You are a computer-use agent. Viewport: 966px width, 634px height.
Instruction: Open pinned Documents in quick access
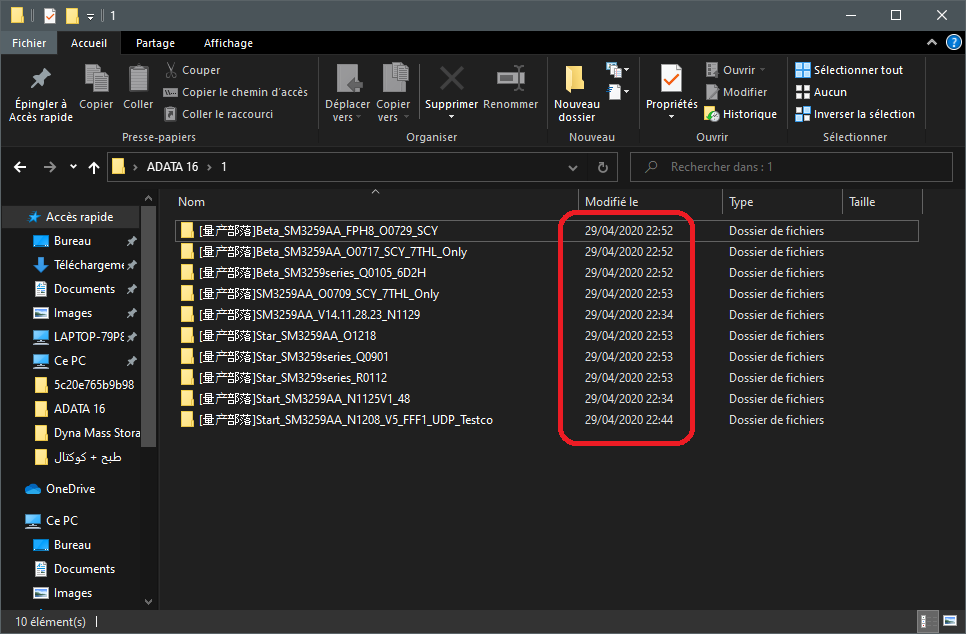point(85,289)
